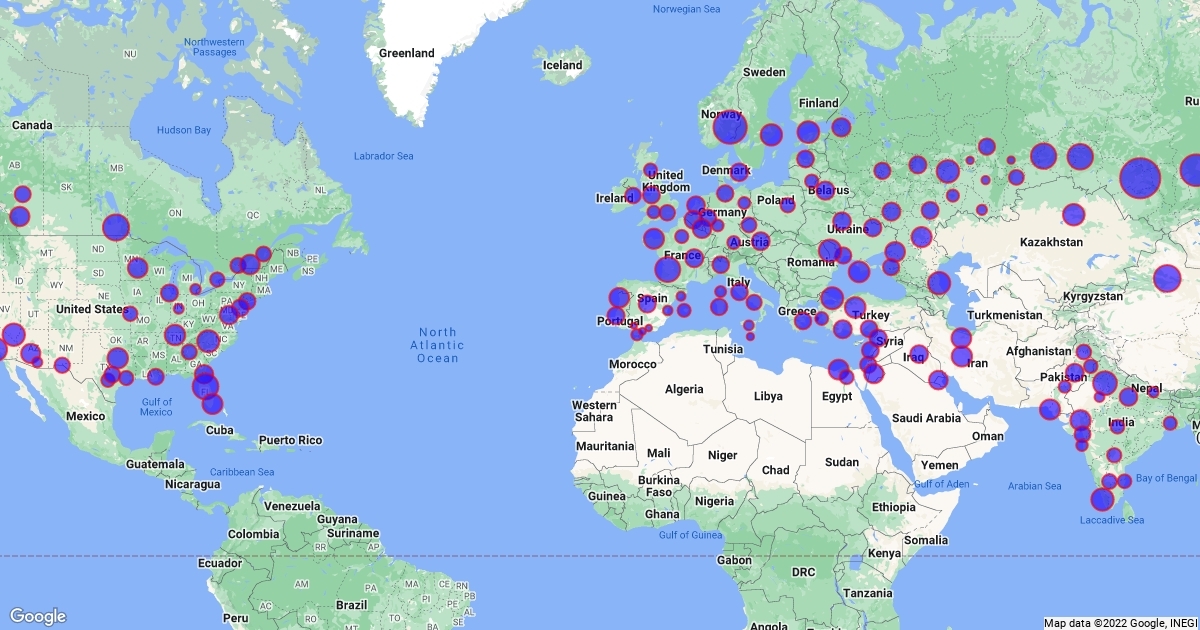Click the Iceland label
The width and height of the screenshot is (1200, 630).
(562, 65)
